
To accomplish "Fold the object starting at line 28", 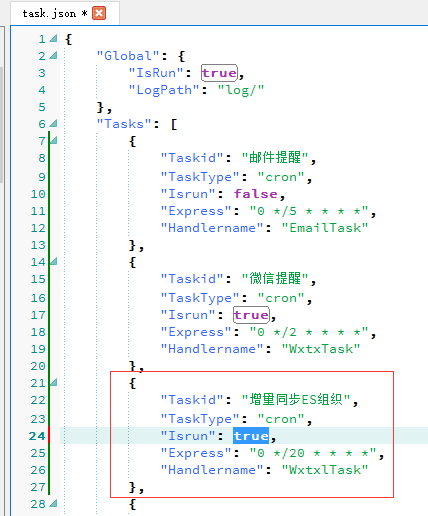I will [x=53, y=503].
